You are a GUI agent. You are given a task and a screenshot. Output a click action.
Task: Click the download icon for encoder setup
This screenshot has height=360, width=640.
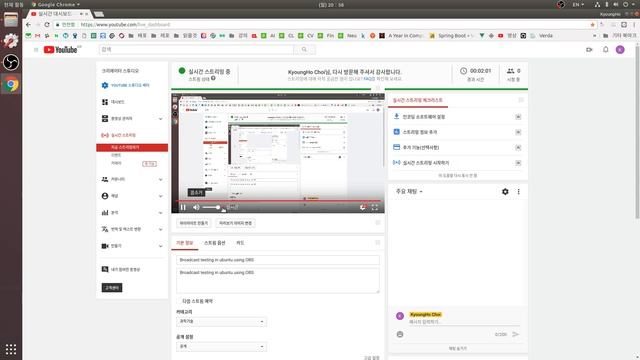coord(396,116)
